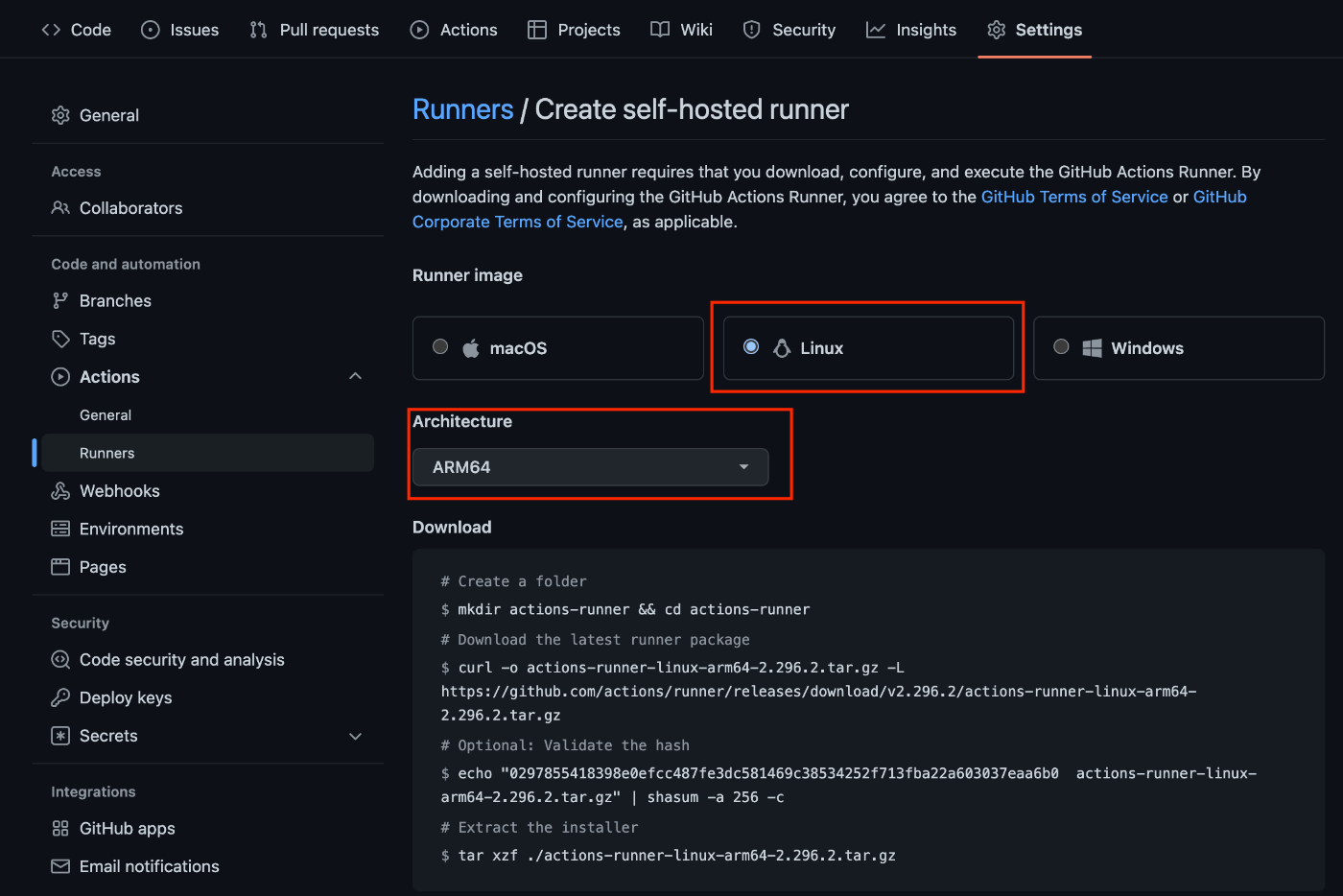Open Email notifications settings
Viewport: 1343px width, 896px height.
tap(150, 866)
